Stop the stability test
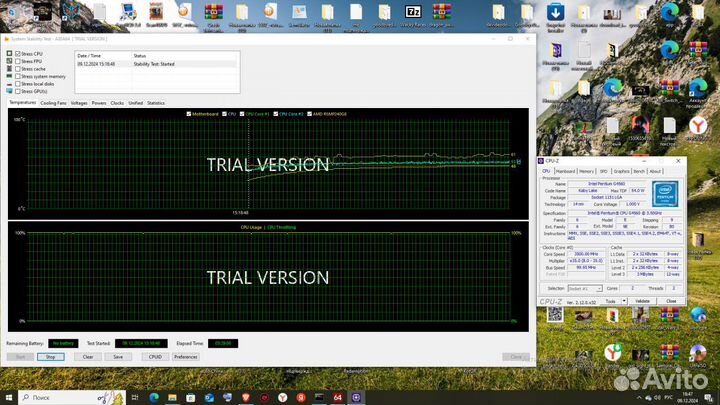Viewport: 720px width, 405px height. pyautogui.click(x=49, y=356)
